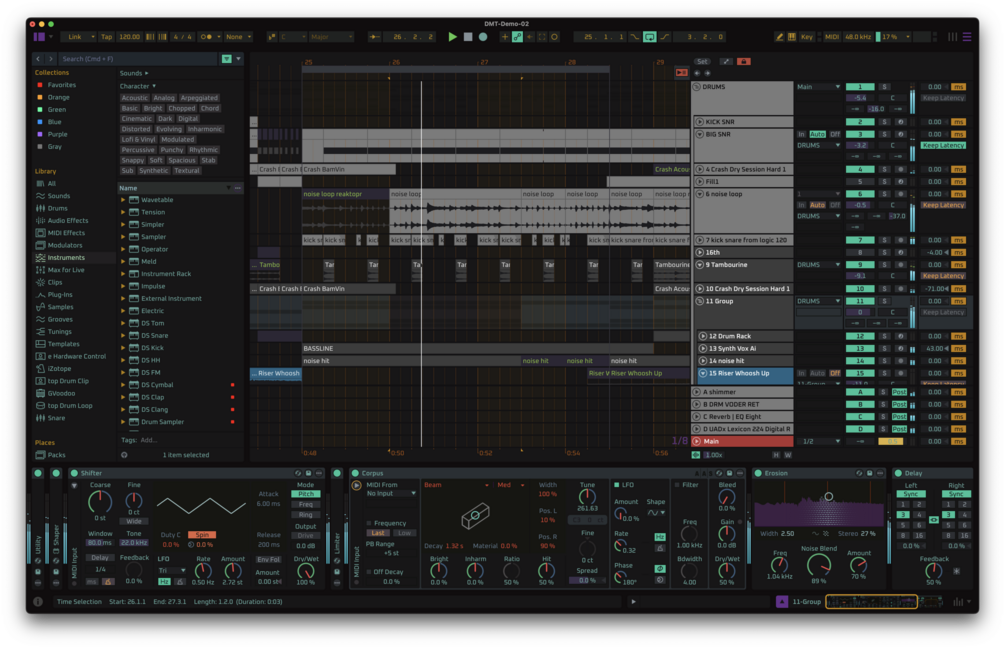The image size is (1005, 648).
Task: Enable the Corpus Filter checkbox
Action: [677, 485]
